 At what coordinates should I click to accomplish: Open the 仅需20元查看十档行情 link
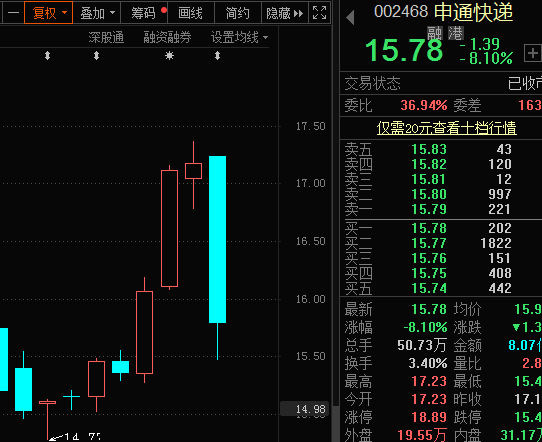pos(447,128)
